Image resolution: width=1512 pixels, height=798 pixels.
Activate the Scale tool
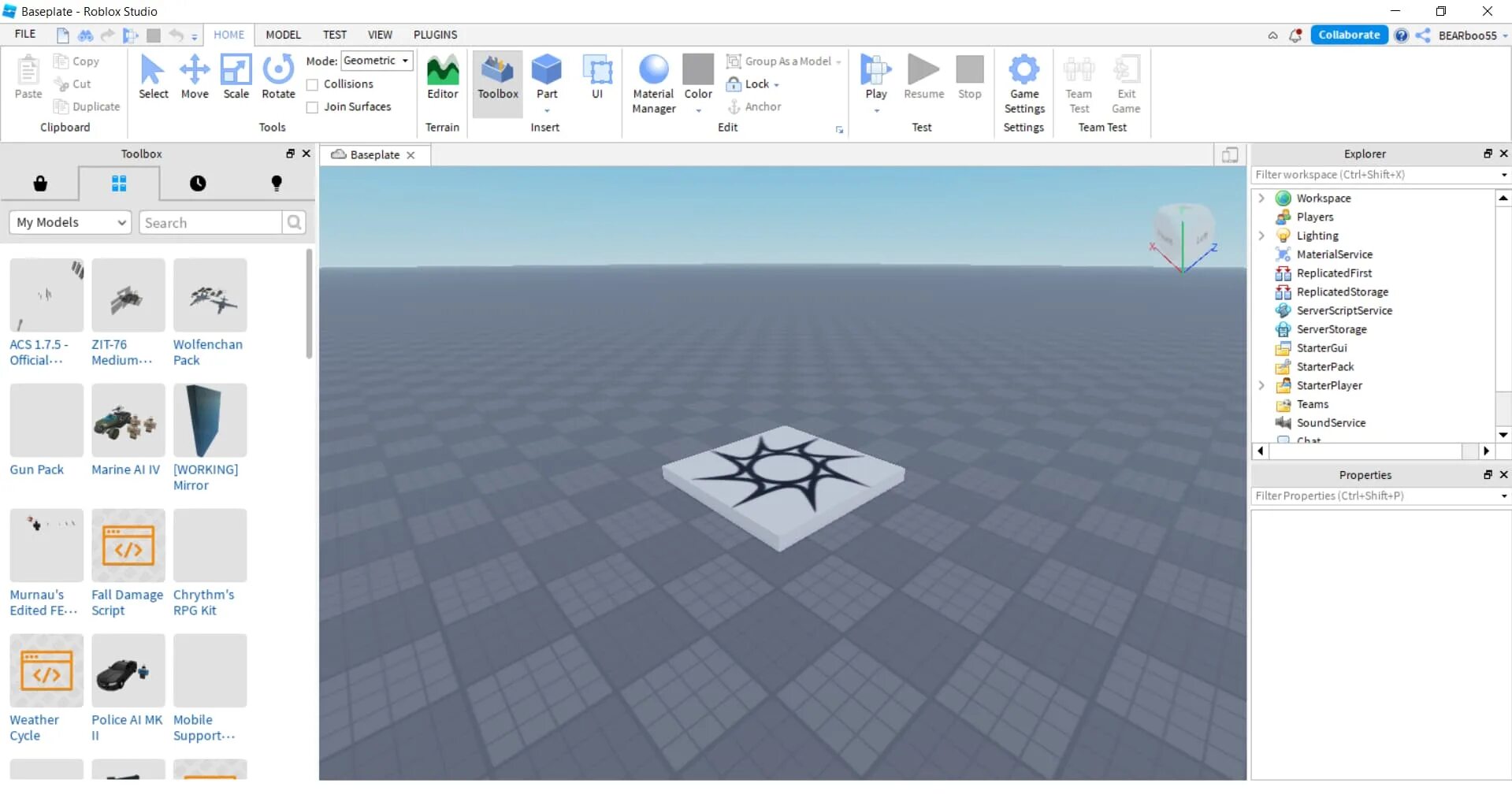(x=236, y=77)
